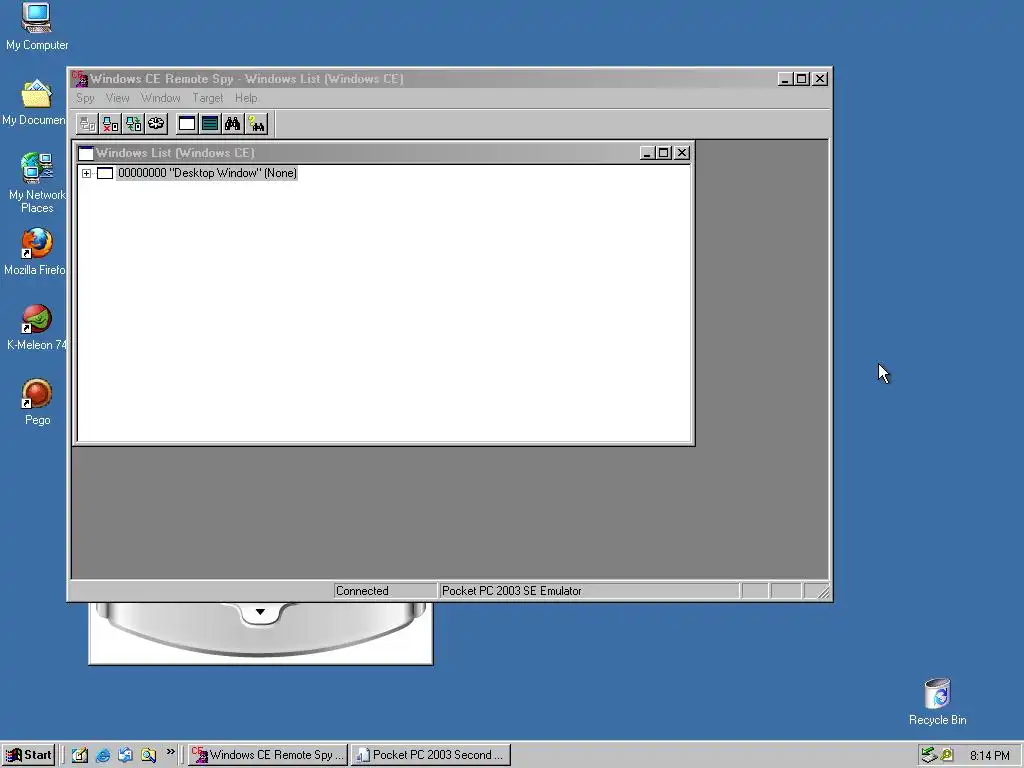Click the binoculars with question mark icon

click(x=256, y=124)
